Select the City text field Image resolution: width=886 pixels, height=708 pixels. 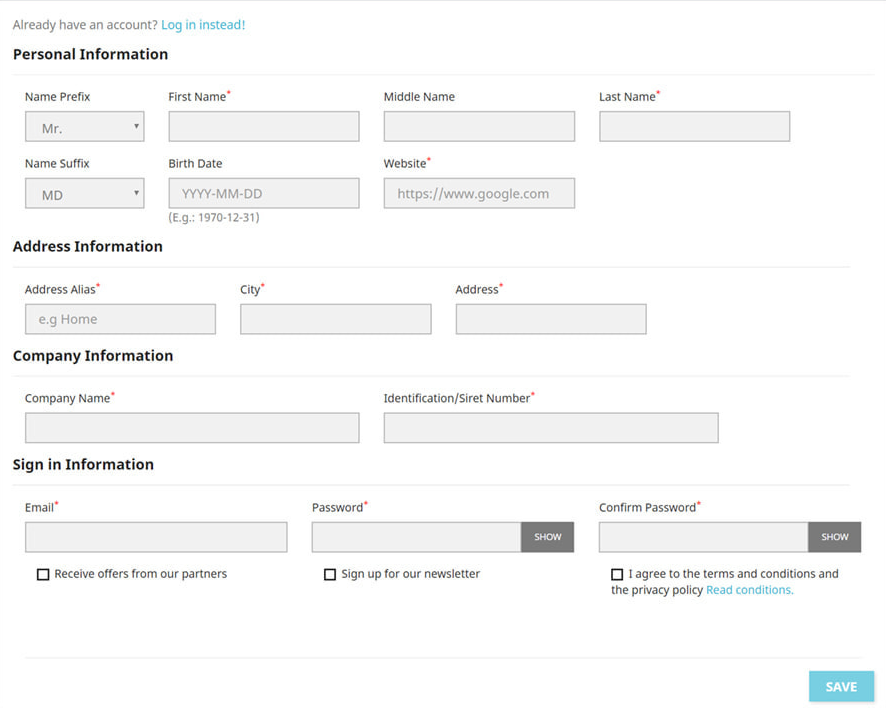pos(336,320)
